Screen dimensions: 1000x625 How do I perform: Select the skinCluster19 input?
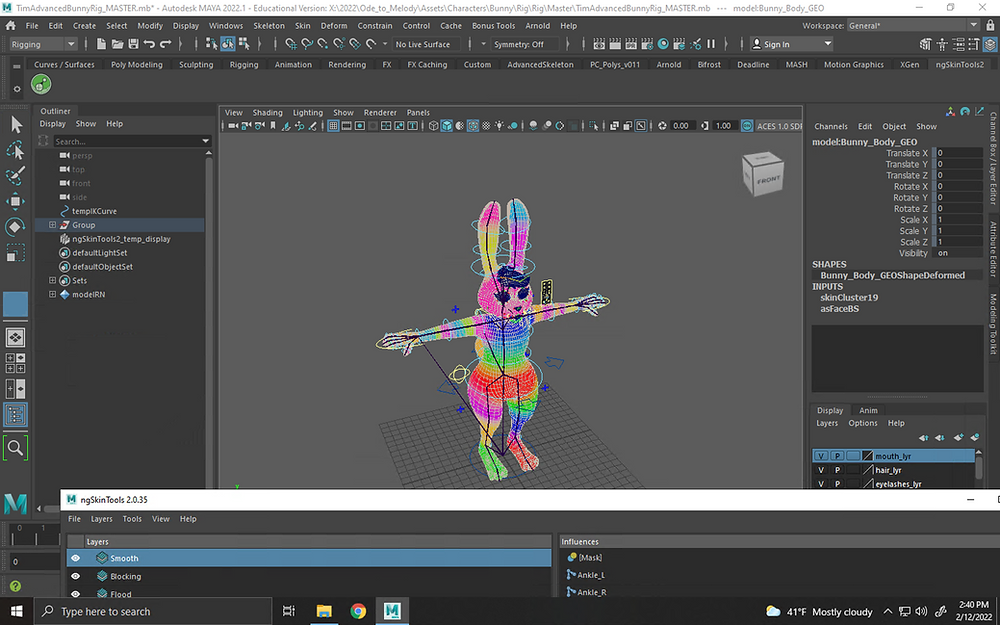click(849, 297)
